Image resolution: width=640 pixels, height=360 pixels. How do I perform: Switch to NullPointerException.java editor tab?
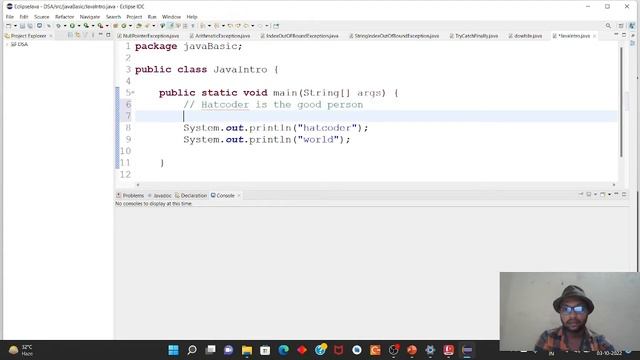pos(148,36)
